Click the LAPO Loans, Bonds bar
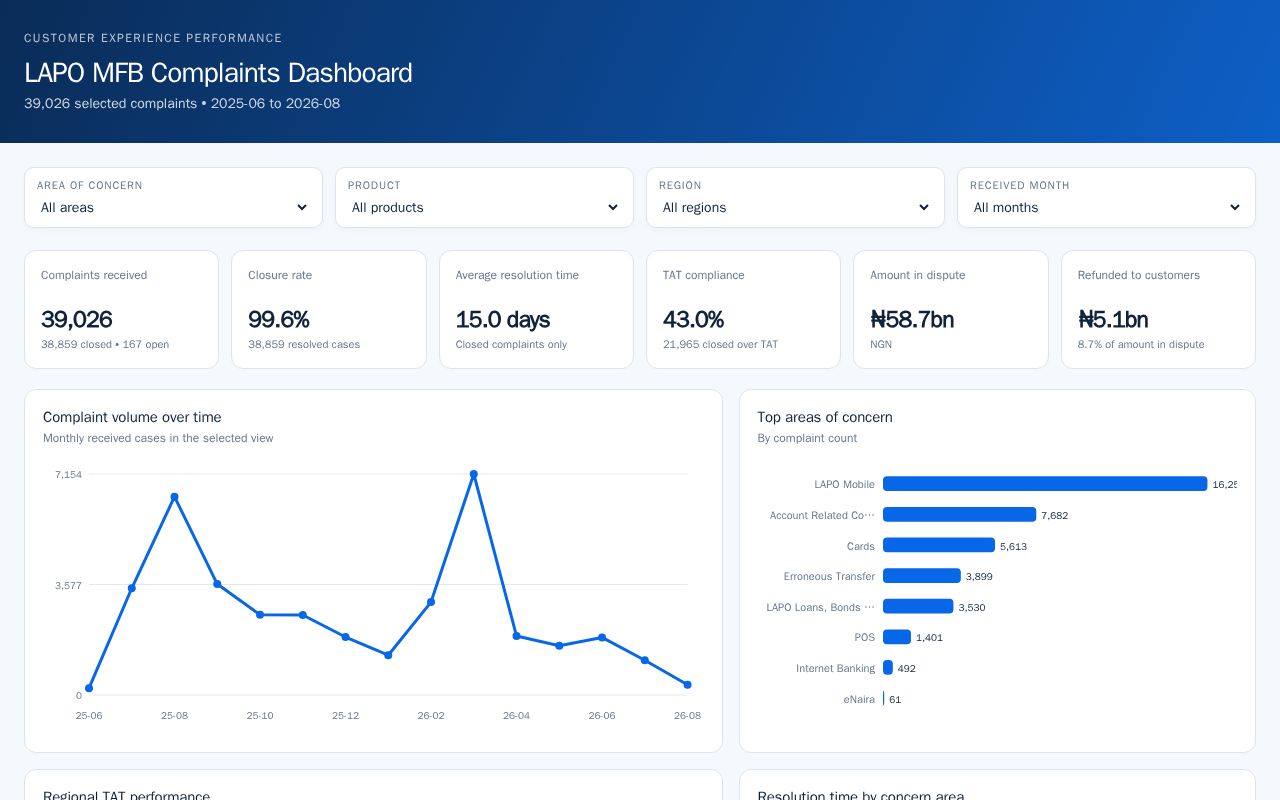Viewport: 1280px width, 800px height. click(x=918, y=606)
